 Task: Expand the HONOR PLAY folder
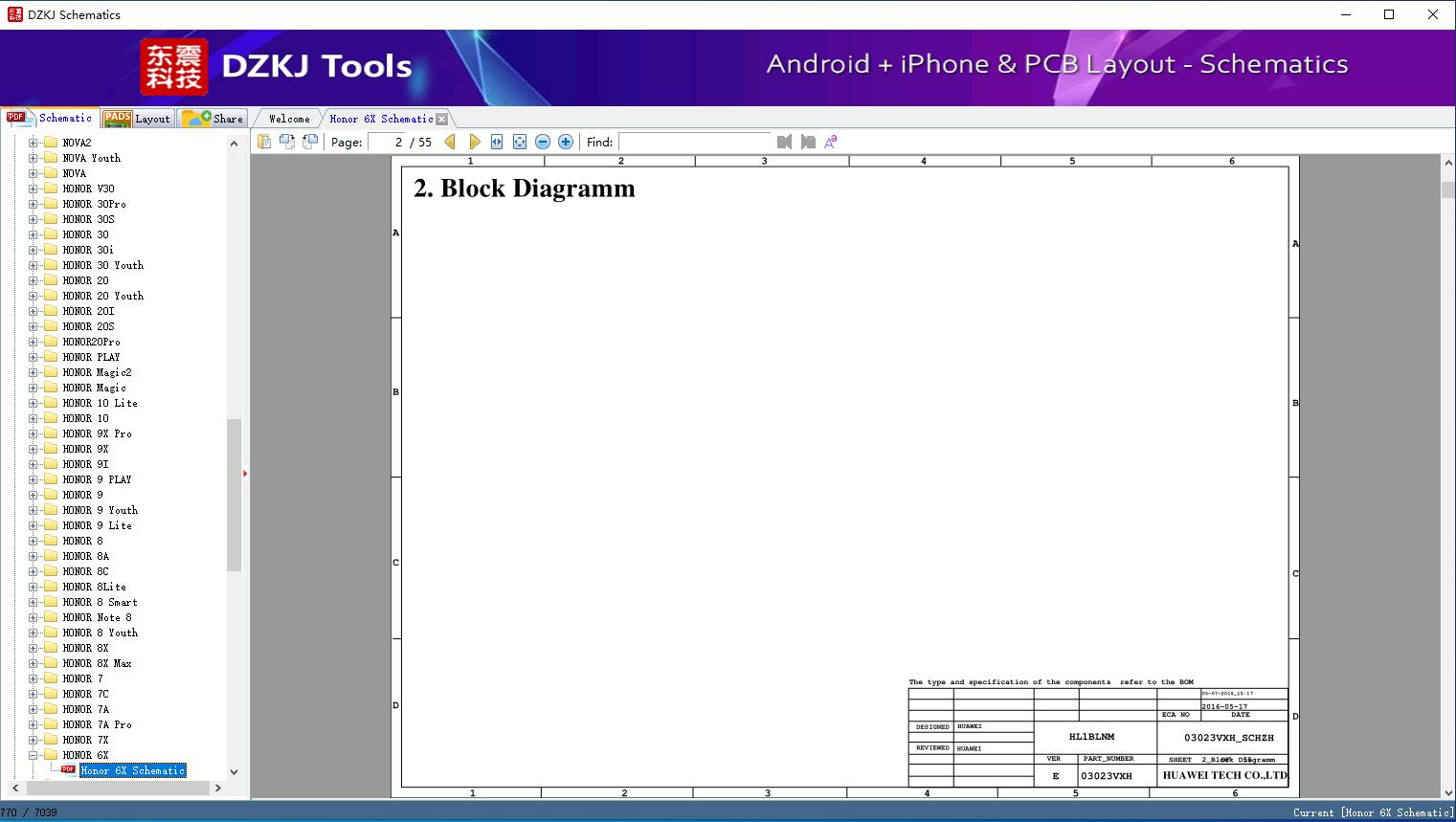[34, 357]
